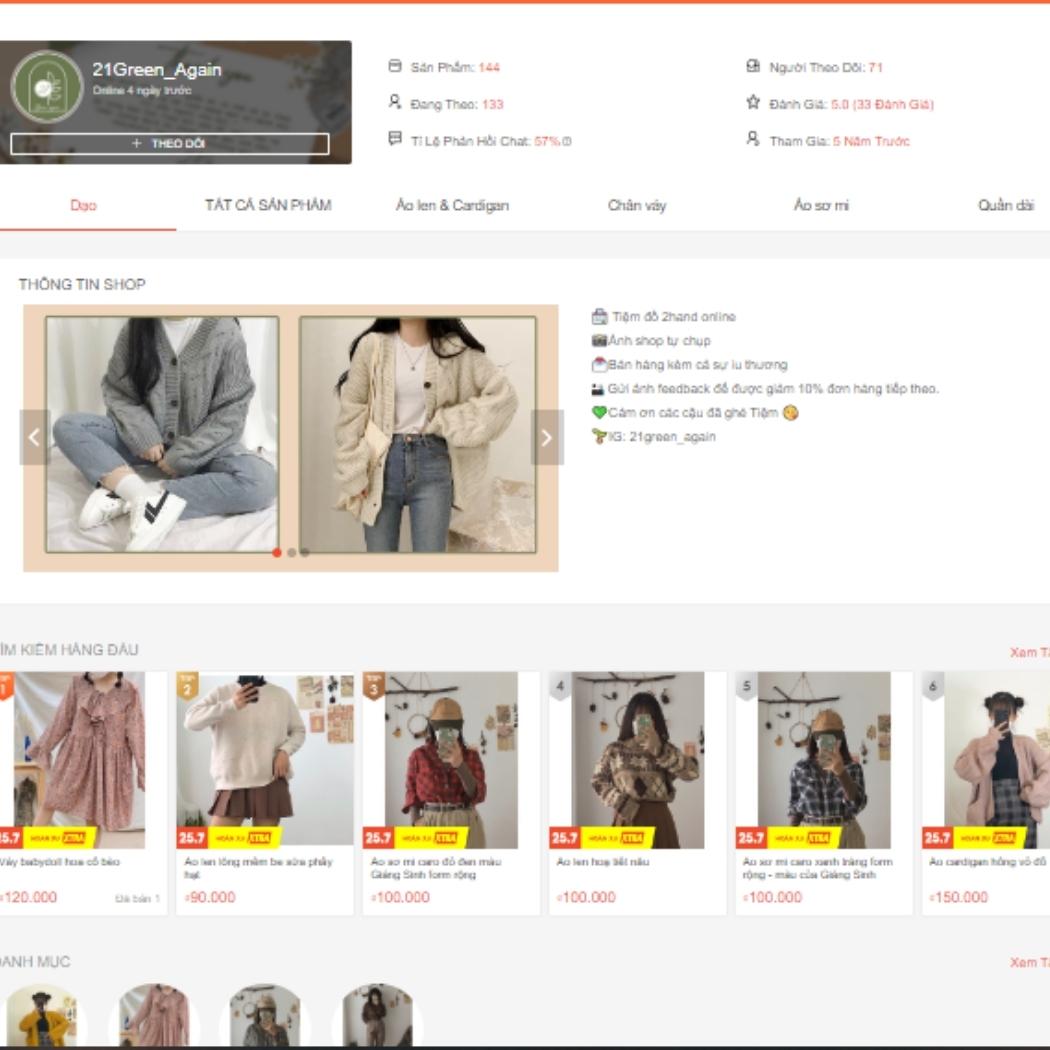Click the rank 5 badge
Screen dimensions: 1050x1050
(x=747, y=686)
